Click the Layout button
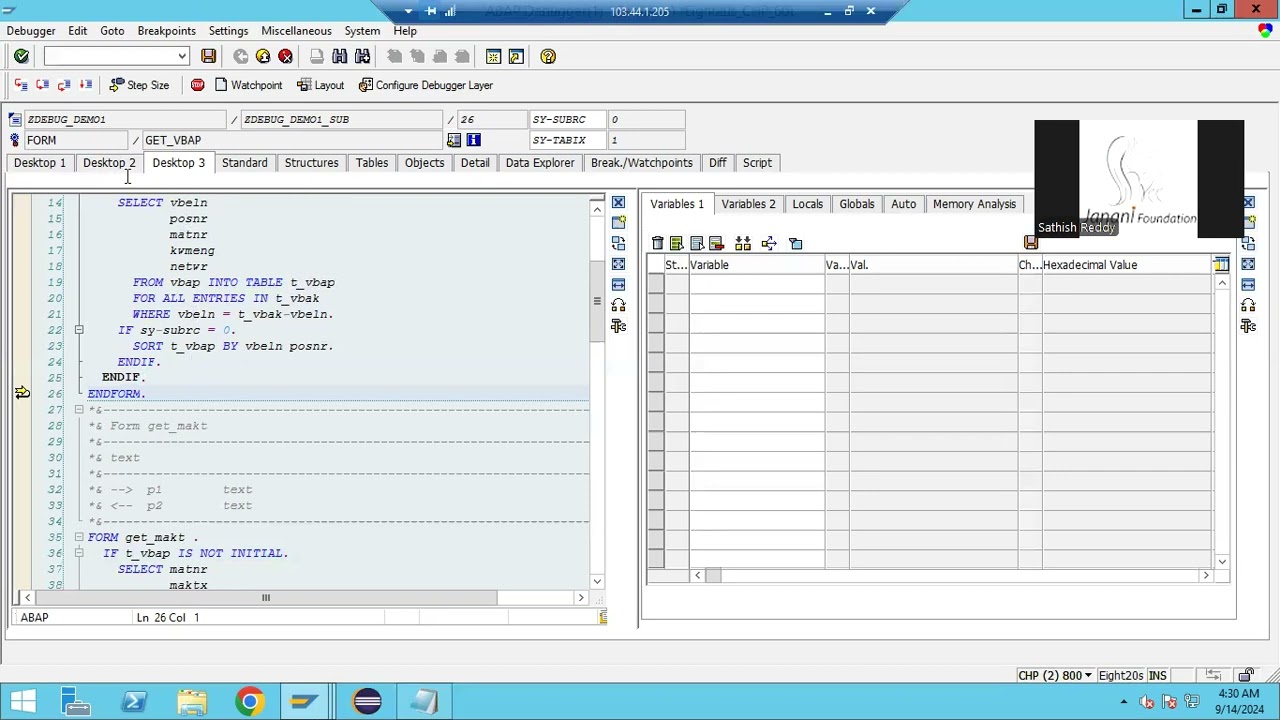The width and height of the screenshot is (1280, 720). pyautogui.click(x=321, y=85)
